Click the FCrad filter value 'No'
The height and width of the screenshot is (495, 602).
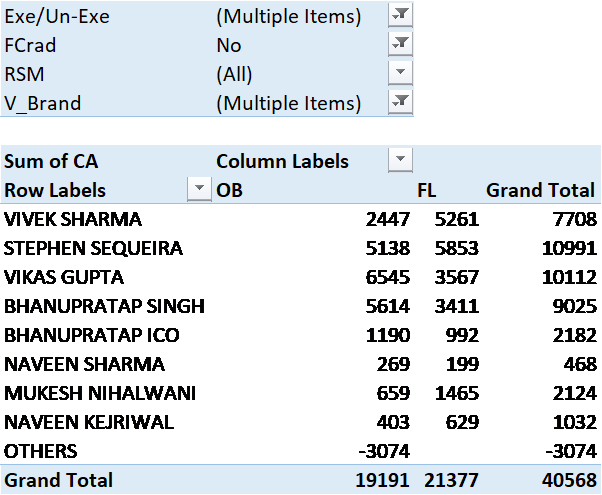[229, 45]
